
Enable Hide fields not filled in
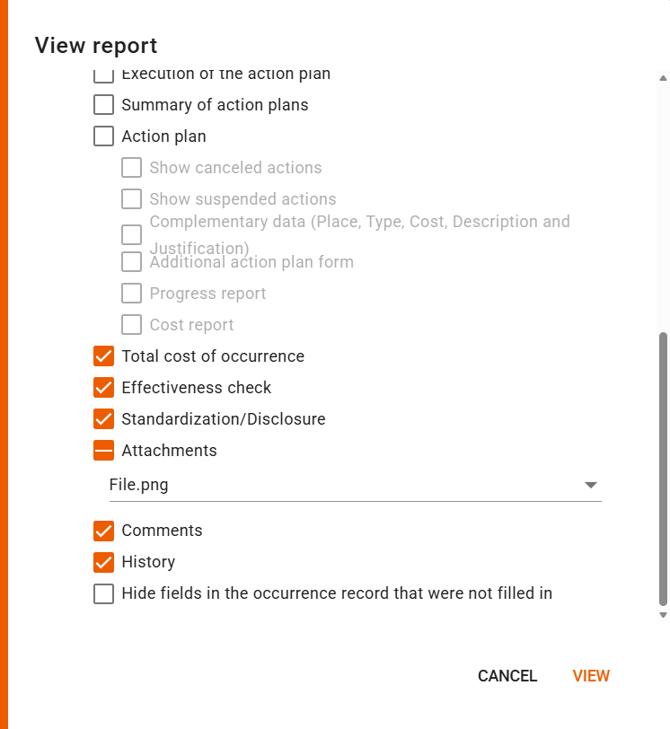[104, 593]
